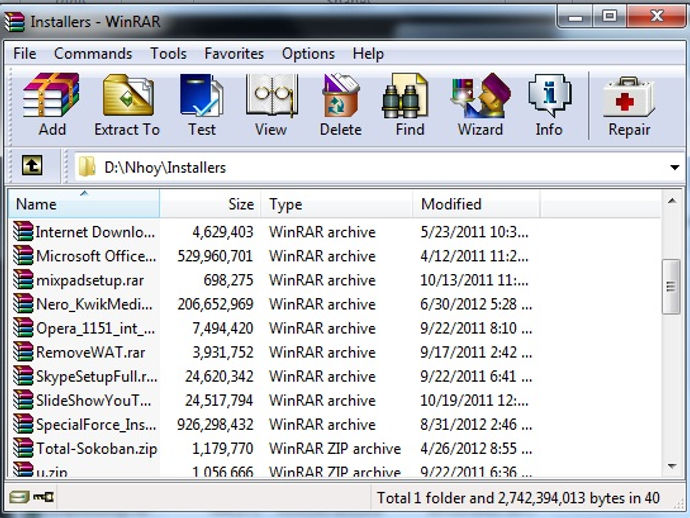The height and width of the screenshot is (518, 690).
Task: Click the scrollbar down arrow
Action: 672,466
